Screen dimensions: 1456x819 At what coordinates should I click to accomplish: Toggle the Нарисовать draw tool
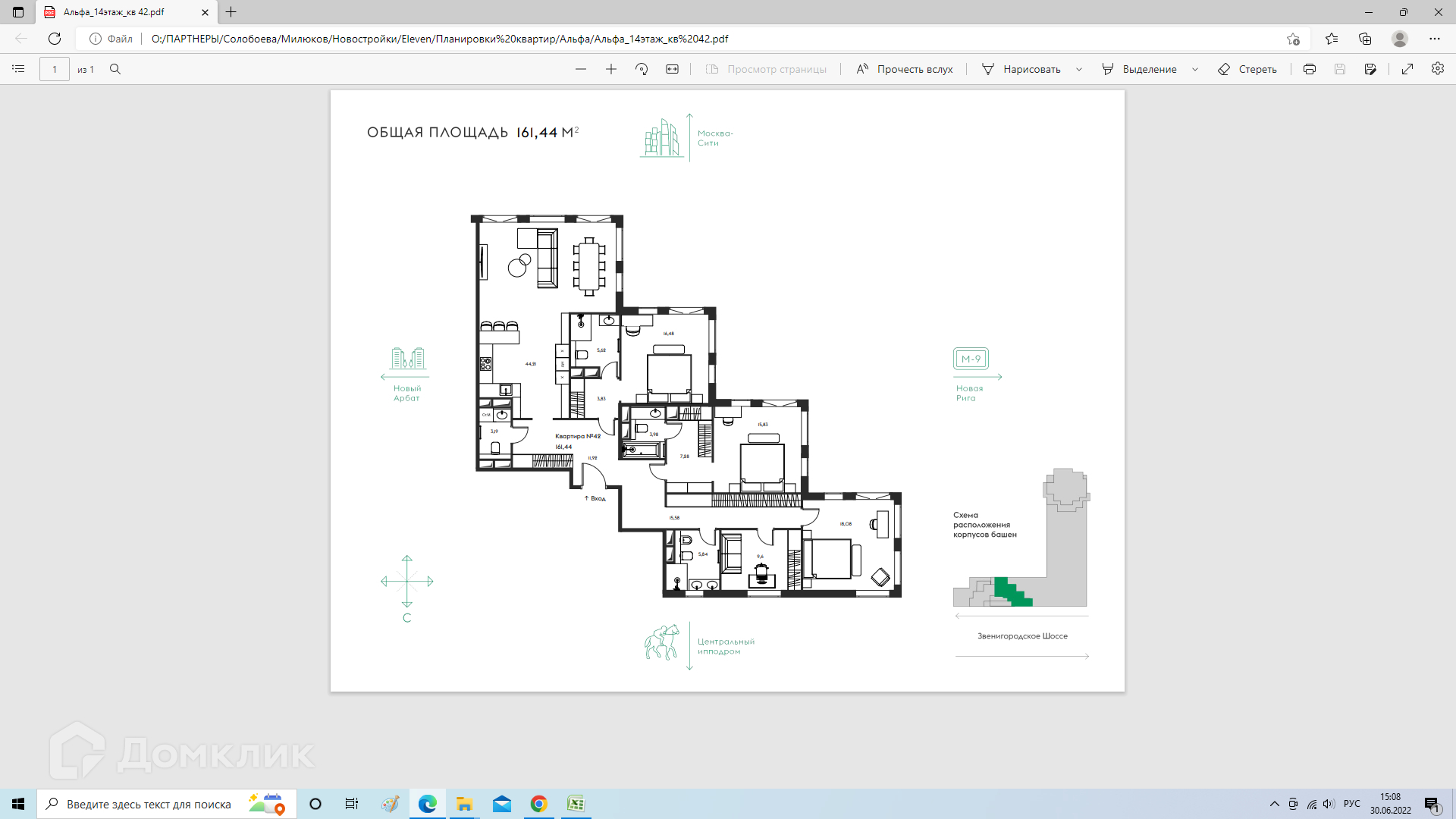[x=1021, y=69]
